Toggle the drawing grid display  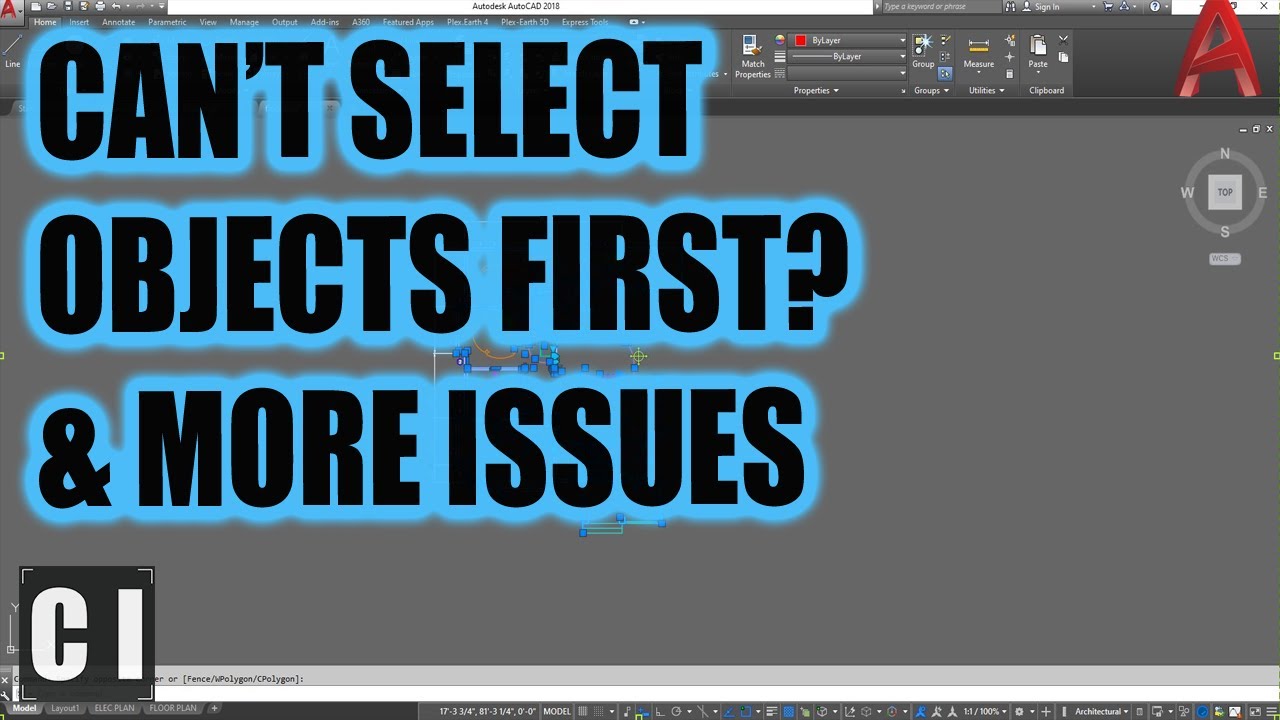pos(583,712)
